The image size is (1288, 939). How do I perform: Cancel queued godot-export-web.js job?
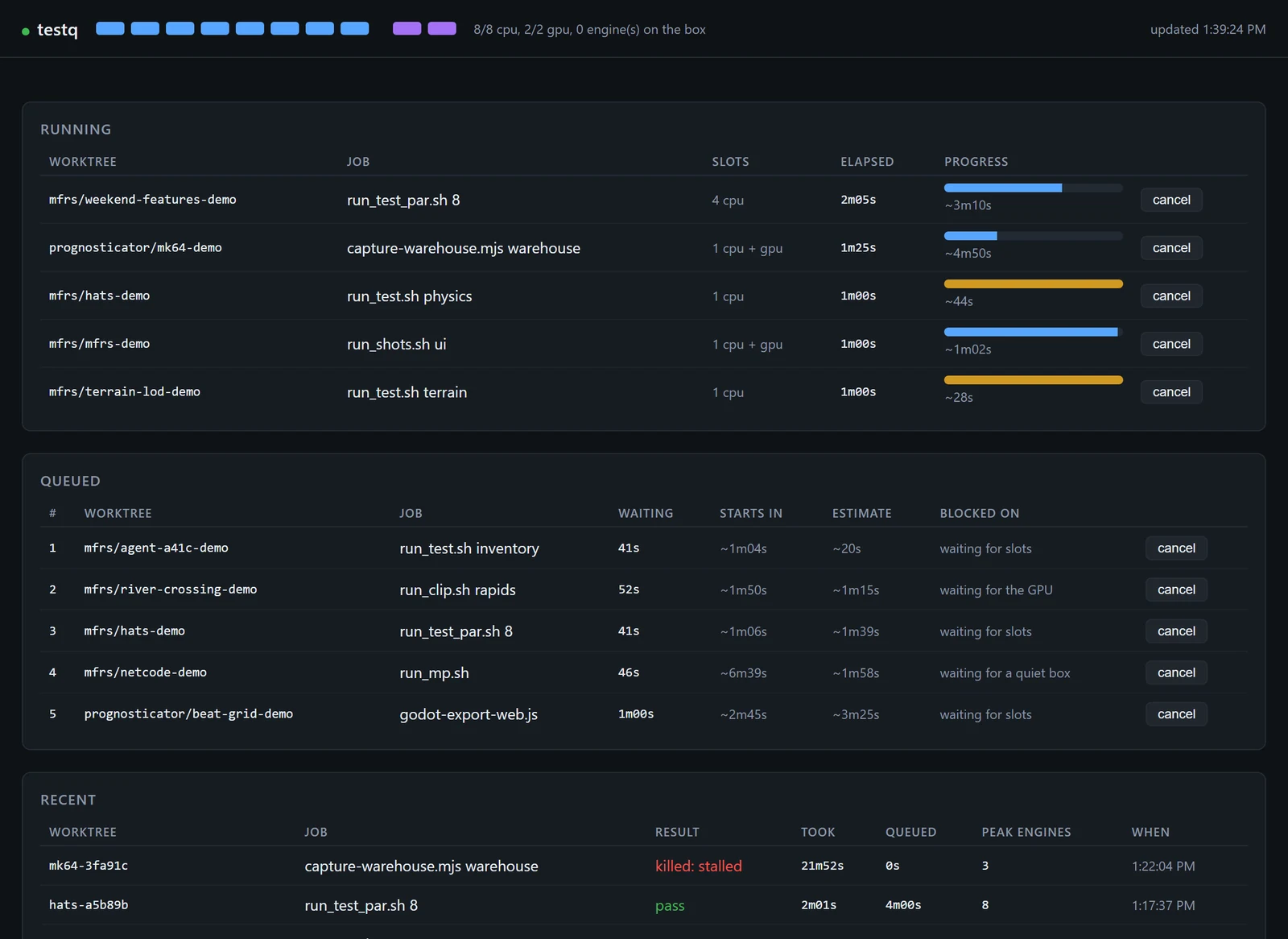[x=1176, y=714]
